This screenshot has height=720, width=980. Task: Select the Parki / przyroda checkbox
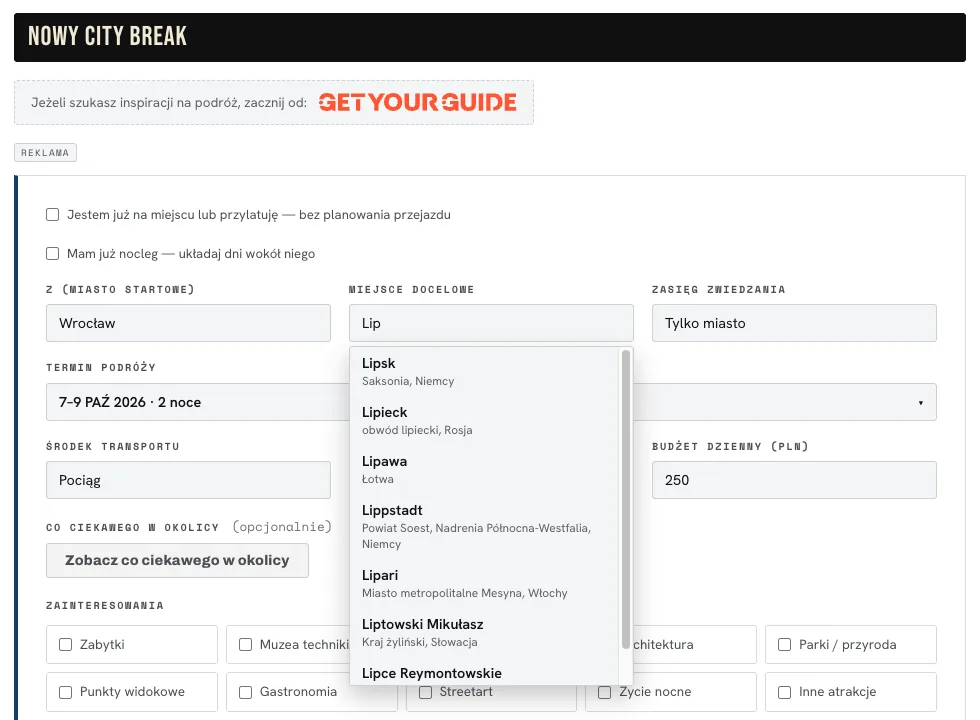(x=784, y=644)
